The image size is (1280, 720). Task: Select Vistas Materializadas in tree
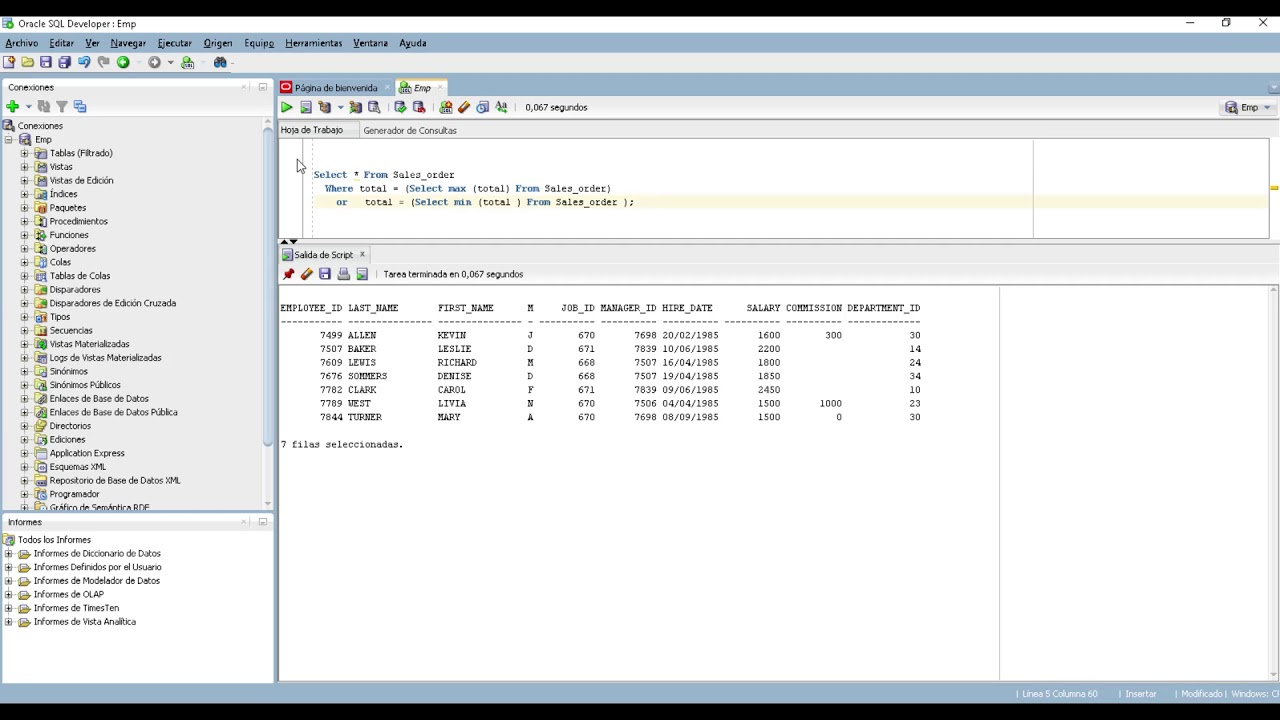coord(89,344)
